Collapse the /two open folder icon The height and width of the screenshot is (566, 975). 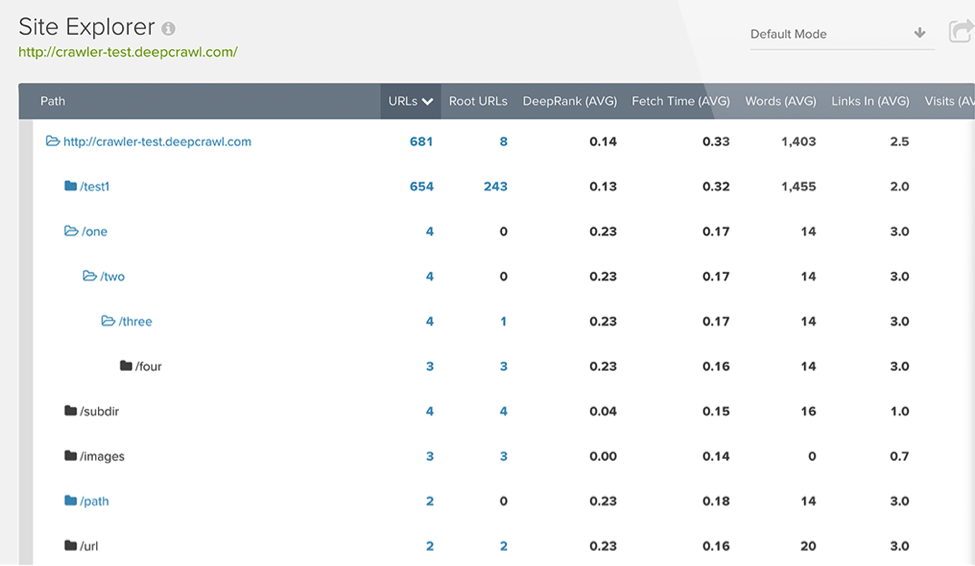click(90, 276)
